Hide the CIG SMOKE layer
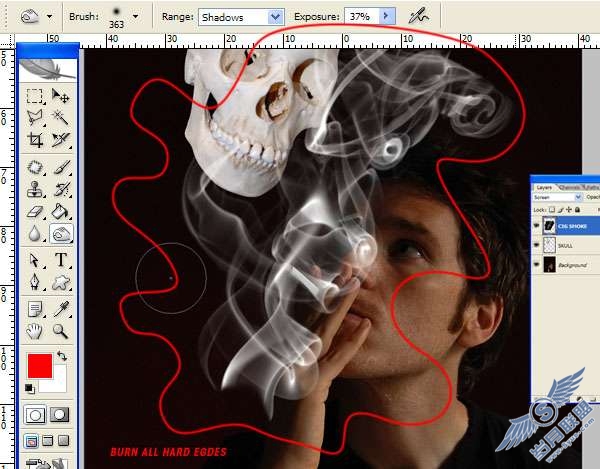The height and width of the screenshot is (469, 600). tap(536, 226)
